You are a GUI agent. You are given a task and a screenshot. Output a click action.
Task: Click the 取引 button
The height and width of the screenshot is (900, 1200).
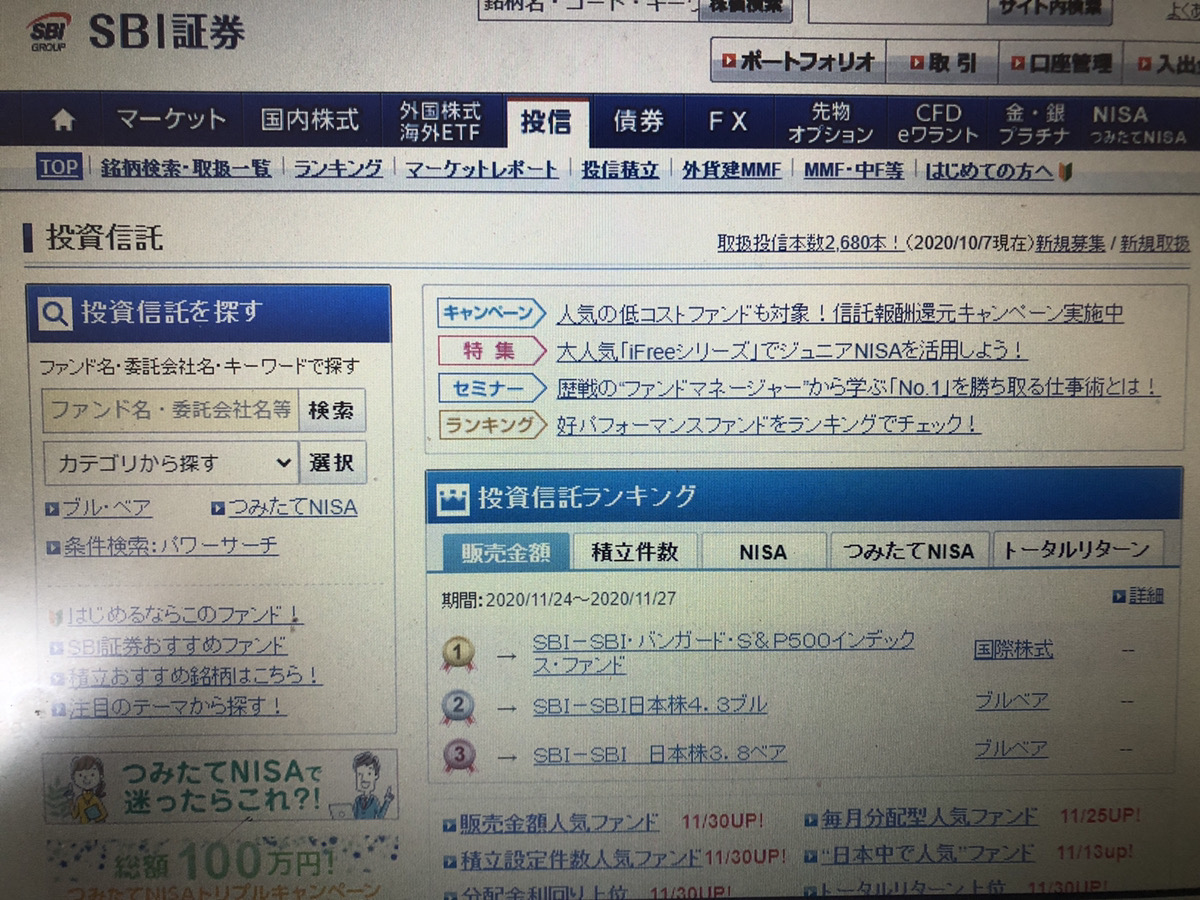tap(942, 63)
